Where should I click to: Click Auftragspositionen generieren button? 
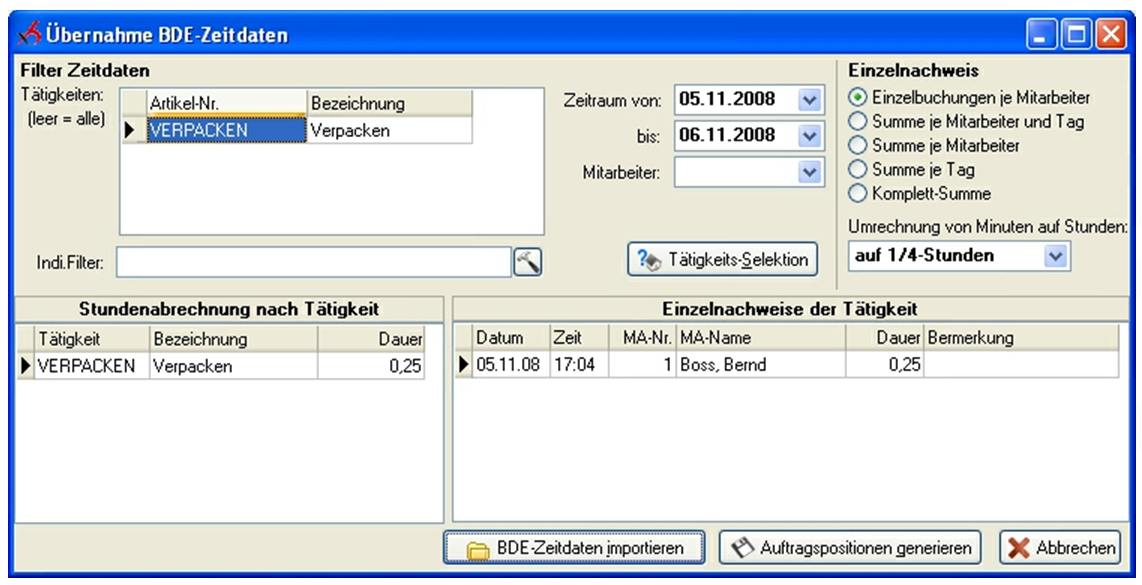[x=850, y=548]
